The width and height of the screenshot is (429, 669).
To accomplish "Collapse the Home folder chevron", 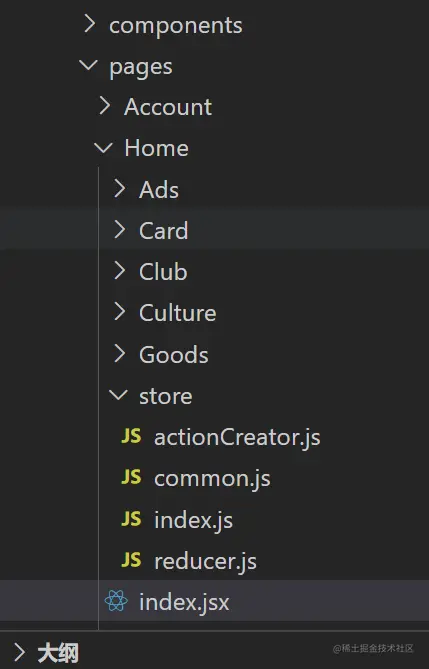I will pos(103,148).
